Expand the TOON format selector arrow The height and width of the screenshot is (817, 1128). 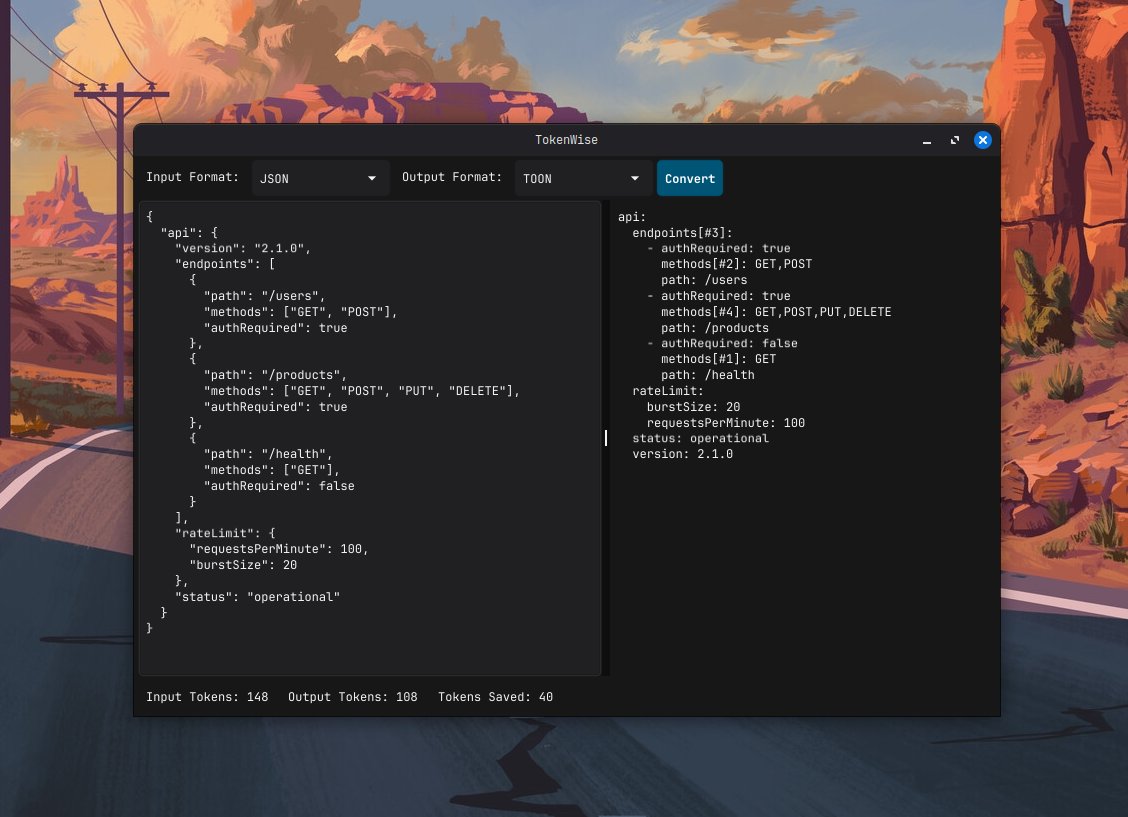tap(634, 177)
